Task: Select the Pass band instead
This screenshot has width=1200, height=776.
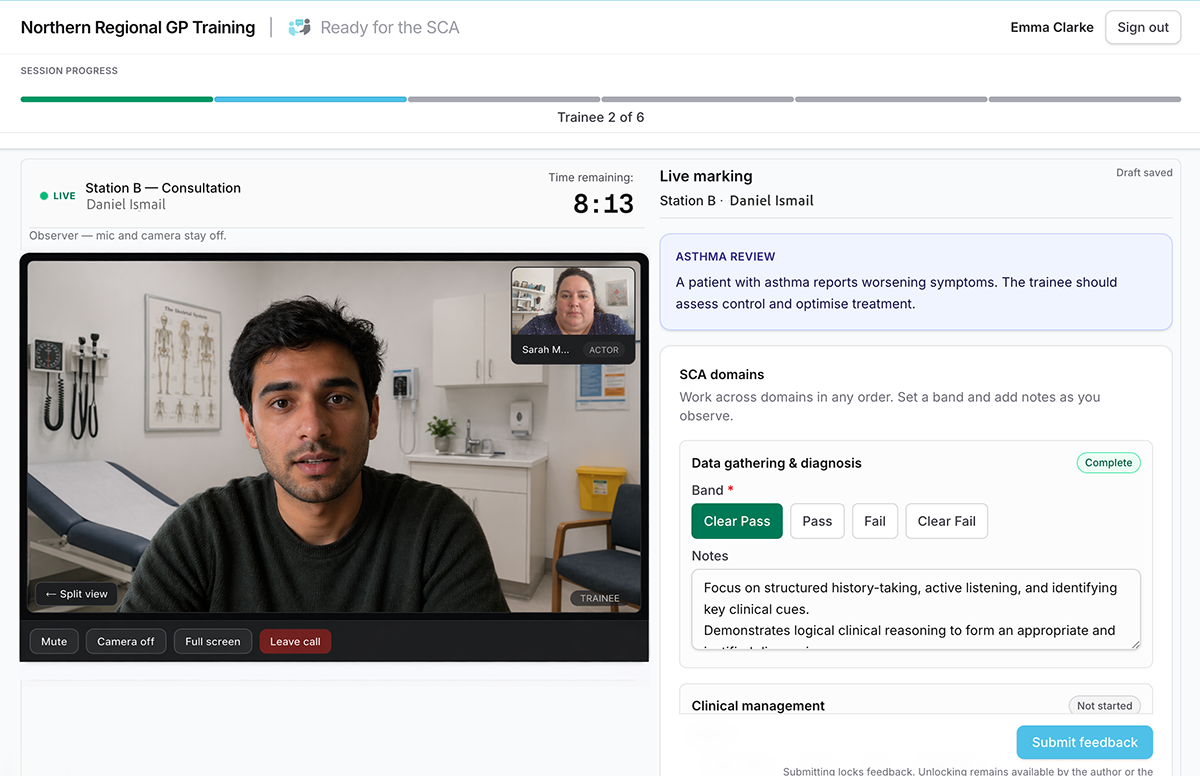Action: point(817,521)
